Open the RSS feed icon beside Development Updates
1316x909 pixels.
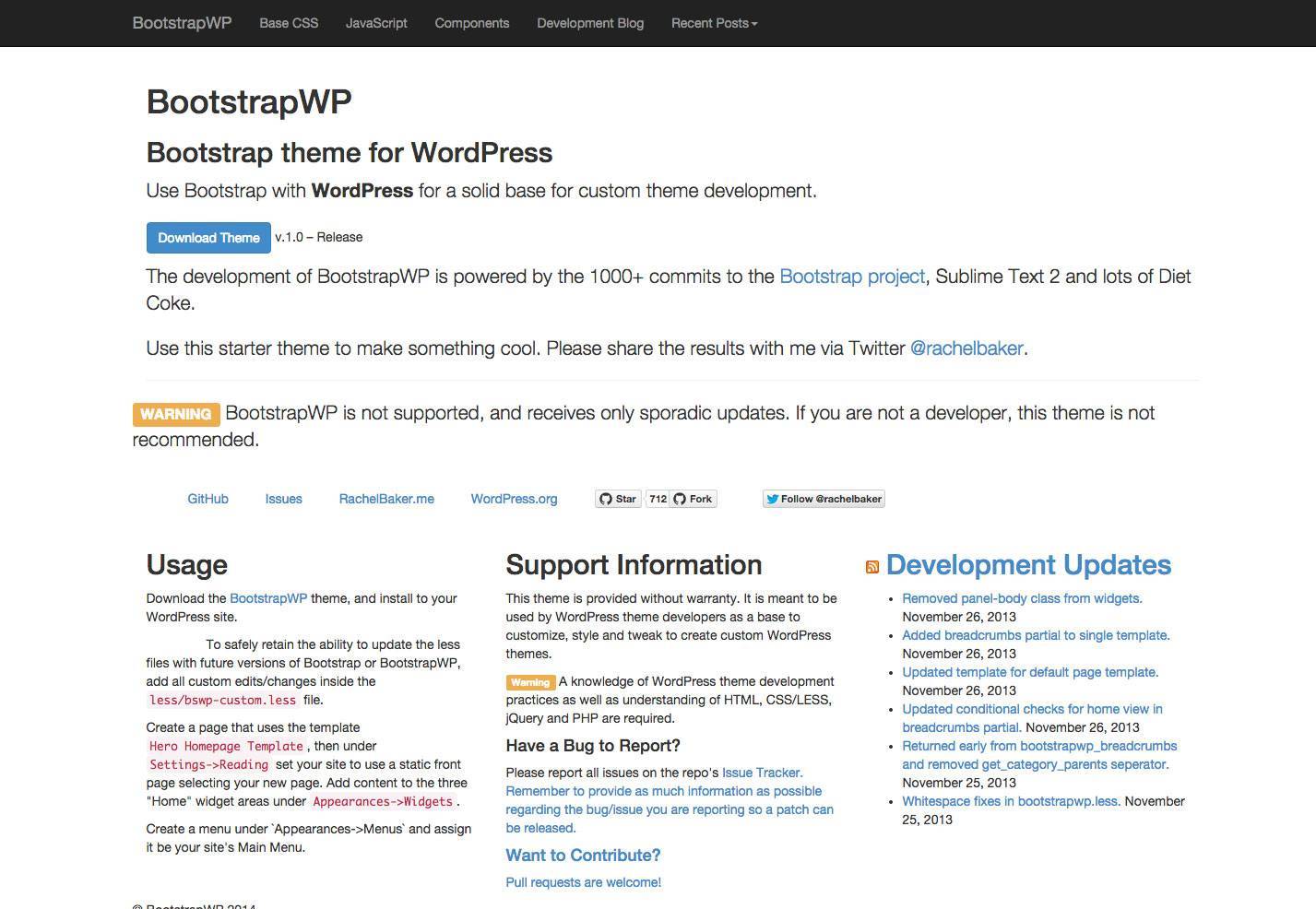[871, 566]
